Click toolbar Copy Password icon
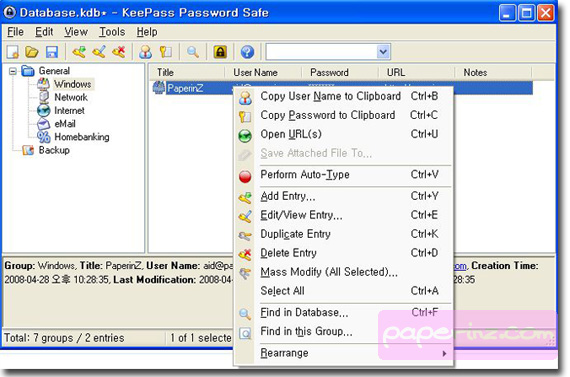570x377 pixels. tap(166, 52)
